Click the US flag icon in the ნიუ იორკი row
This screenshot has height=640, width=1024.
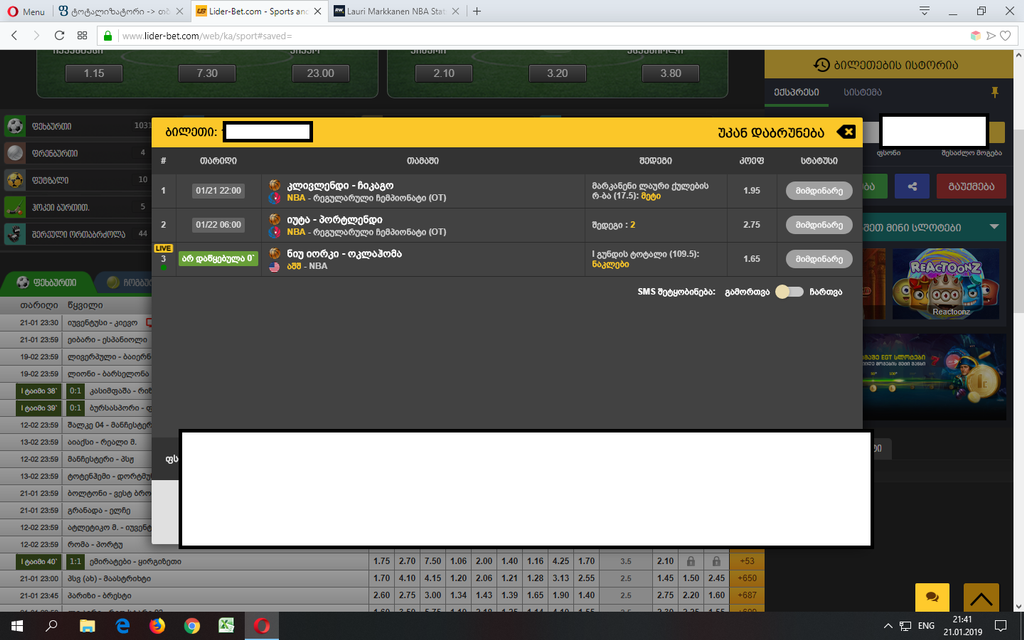[x=275, y=266]
